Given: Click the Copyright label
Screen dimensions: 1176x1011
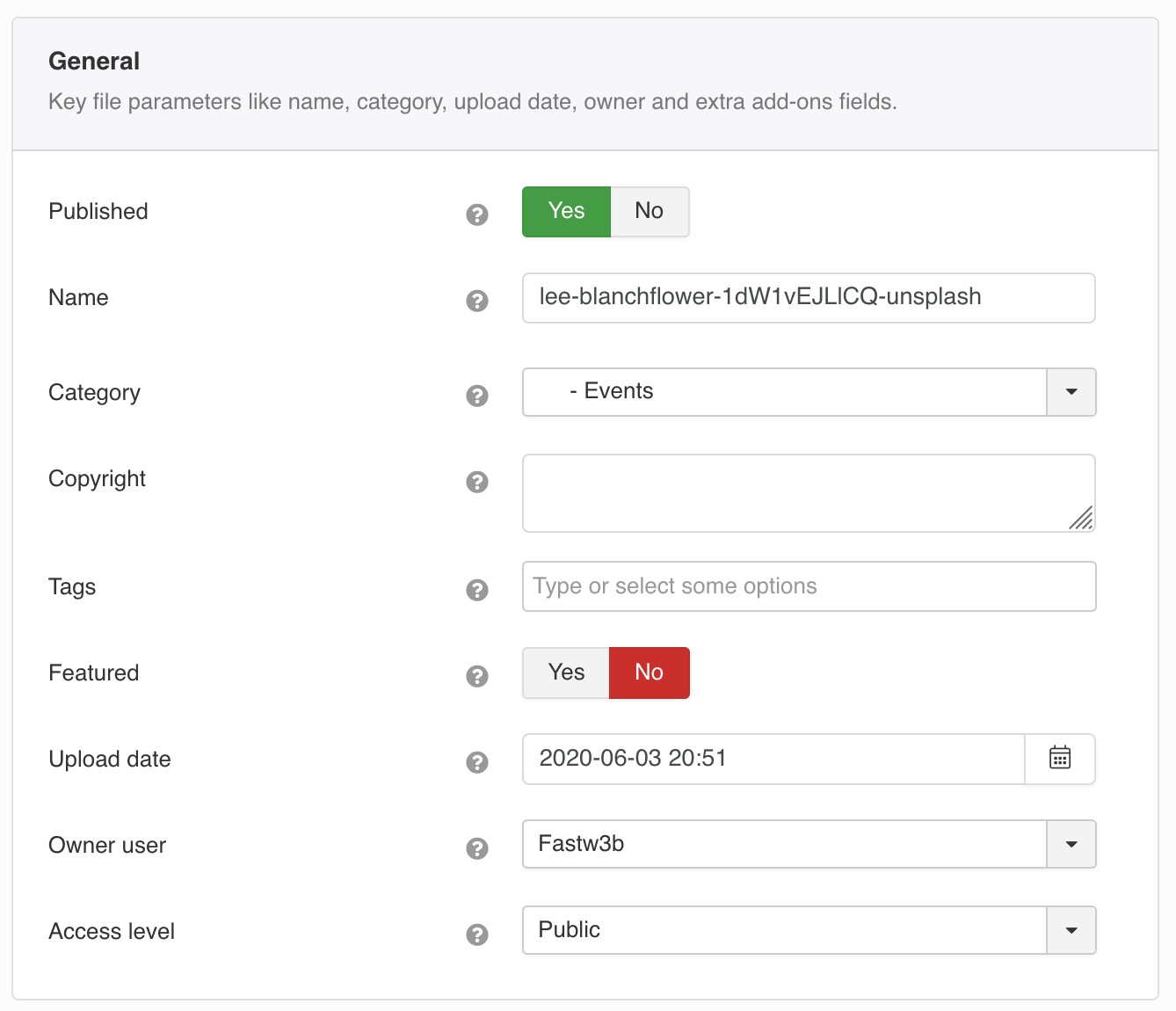Looking at the screenshot, I should tap(97, 479).
